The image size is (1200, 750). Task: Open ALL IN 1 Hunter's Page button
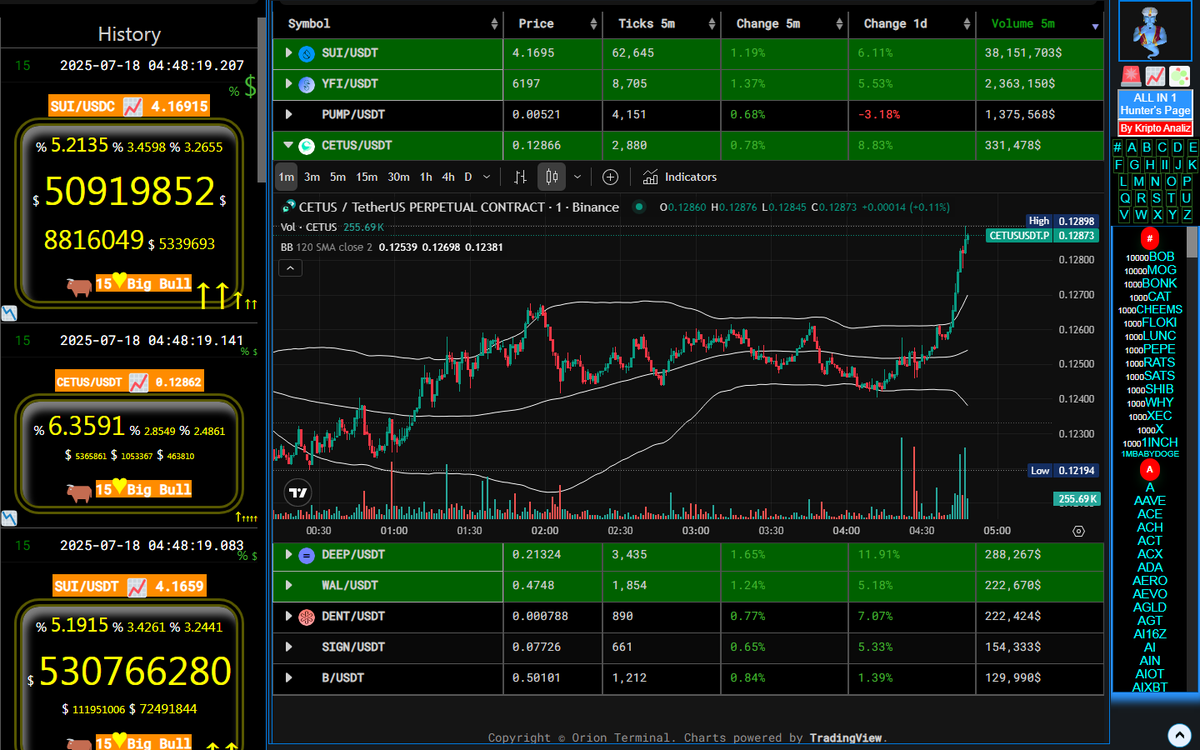[1155, 104]
